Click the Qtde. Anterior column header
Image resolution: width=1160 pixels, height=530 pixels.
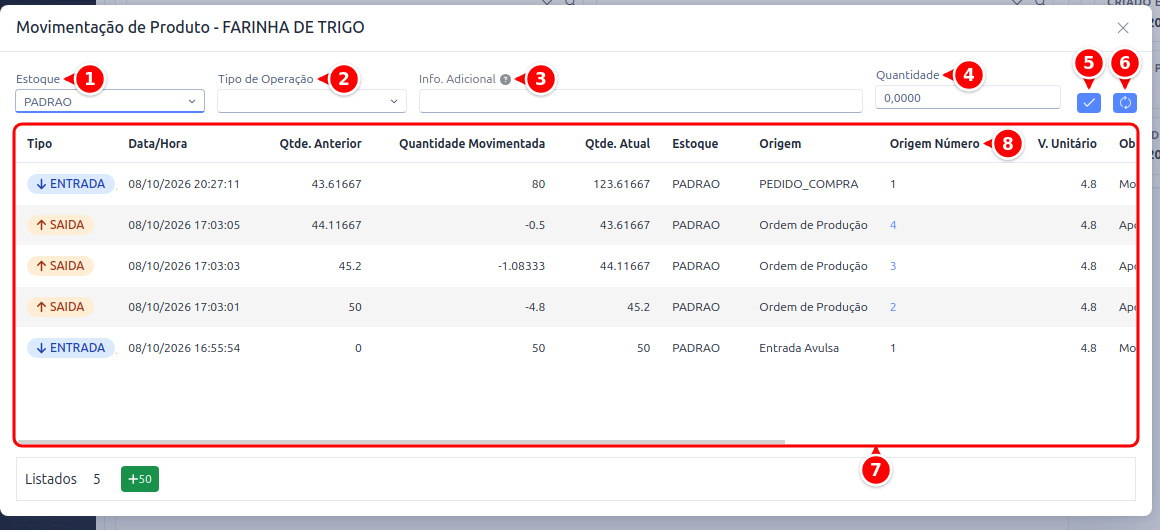[320, 144]
